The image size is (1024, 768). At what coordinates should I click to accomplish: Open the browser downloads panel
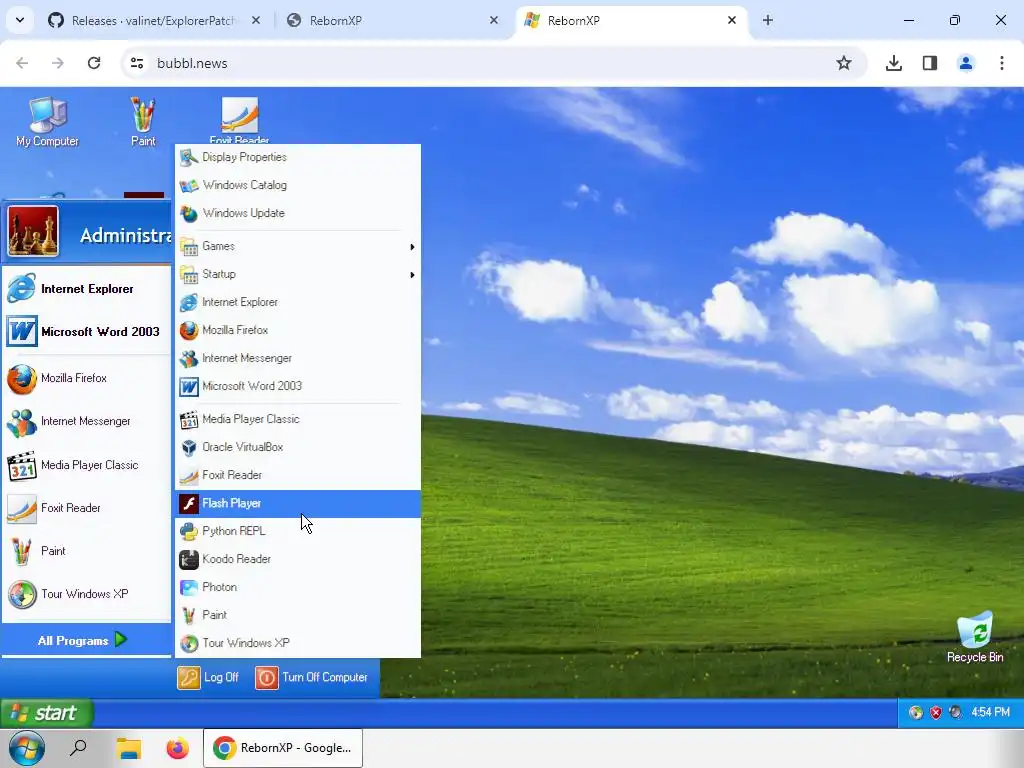(894, 63)
